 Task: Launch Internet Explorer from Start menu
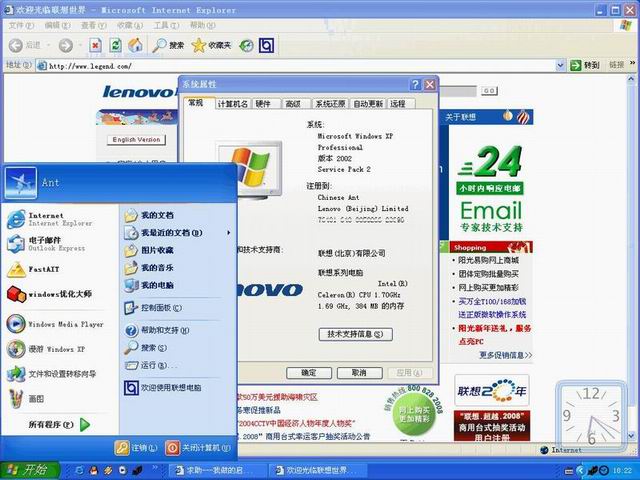tap(57, 219)
